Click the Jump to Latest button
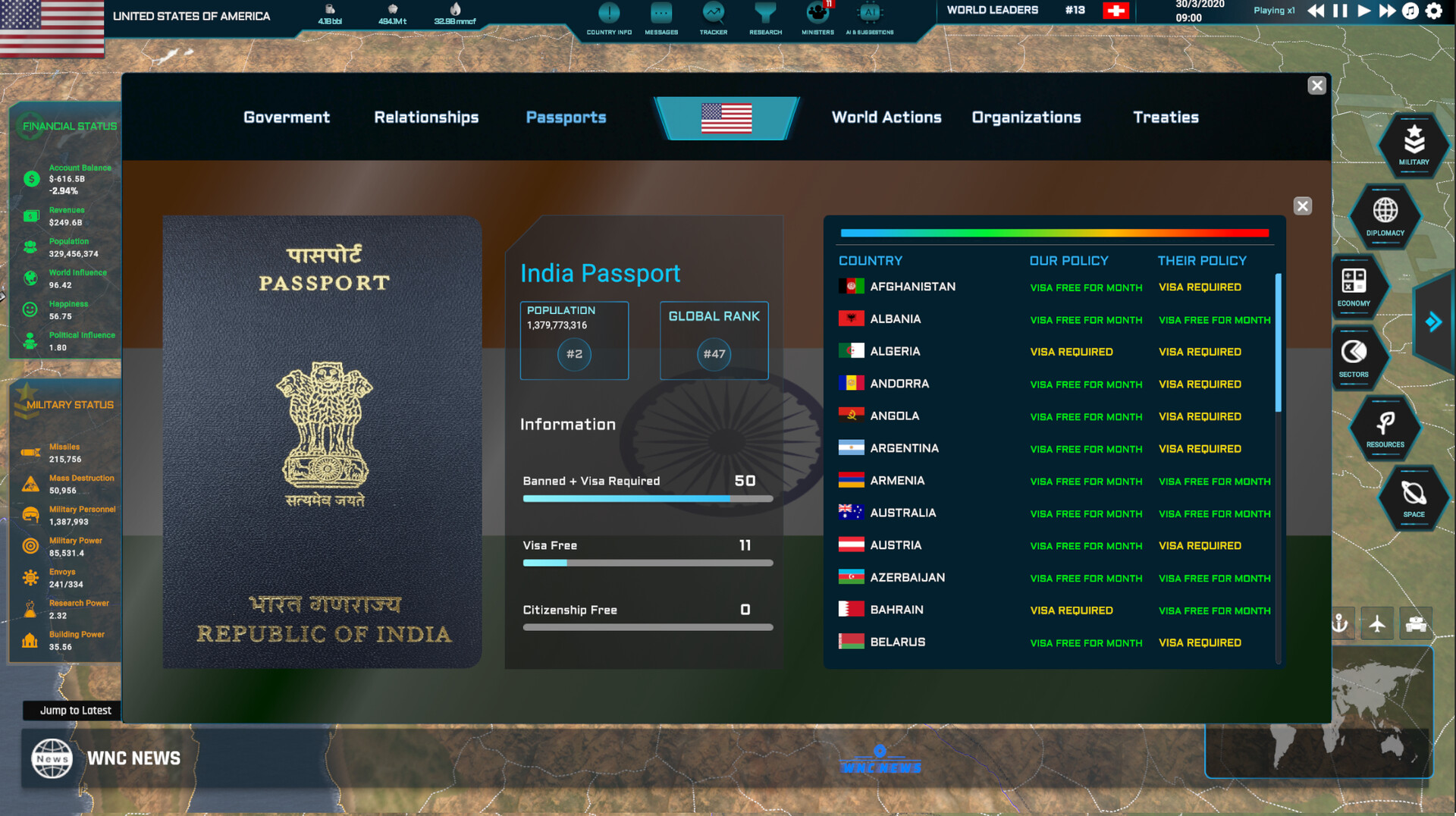Screen dimensions: 1456x816 [75, 711]
